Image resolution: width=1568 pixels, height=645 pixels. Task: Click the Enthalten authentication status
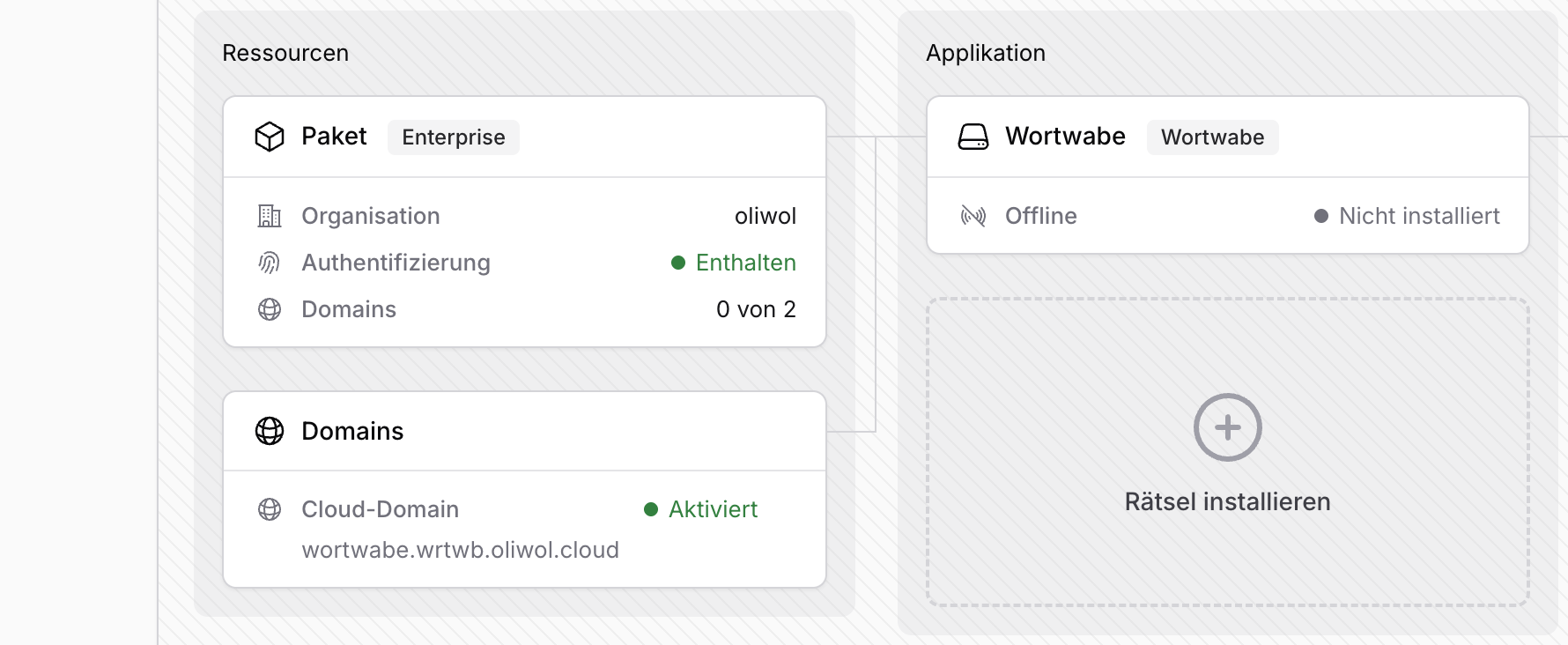coord(734,263)
